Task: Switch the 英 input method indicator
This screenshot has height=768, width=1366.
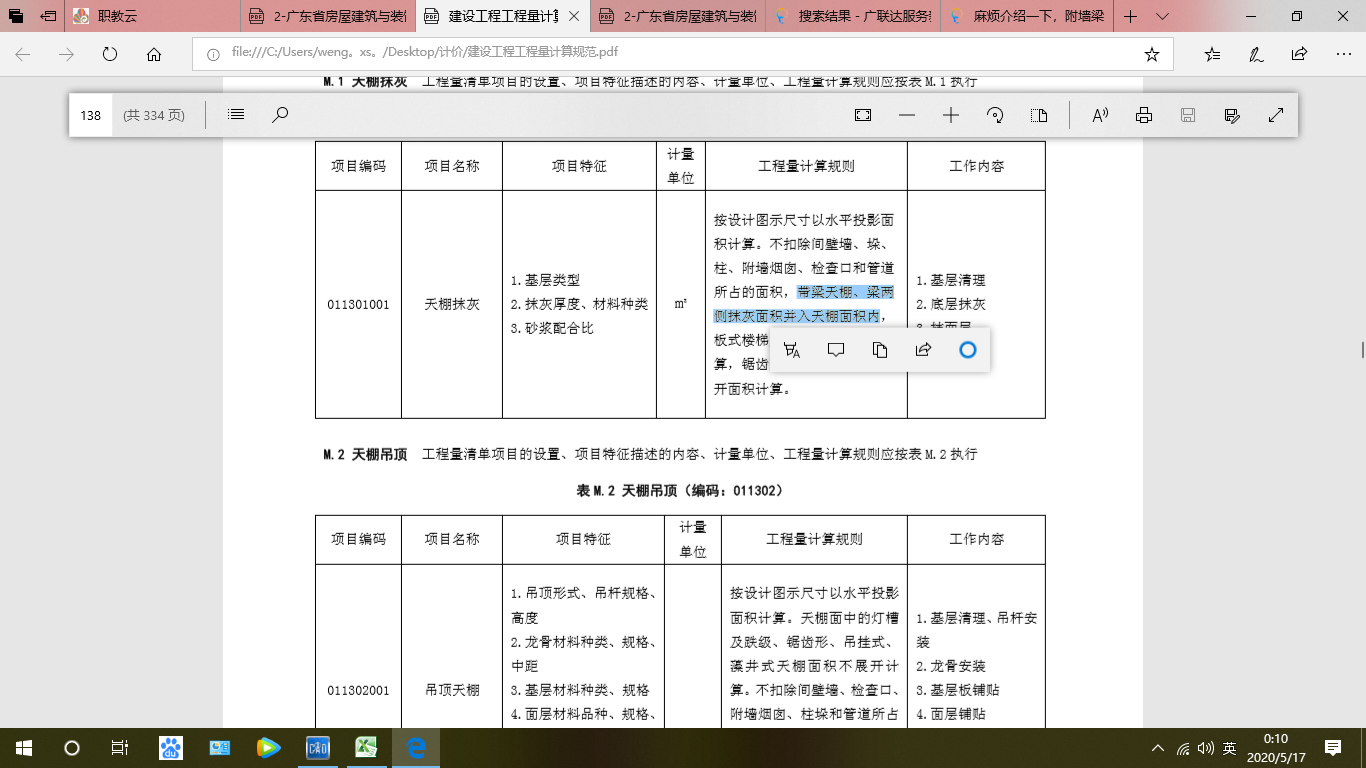Action: 1229,748
